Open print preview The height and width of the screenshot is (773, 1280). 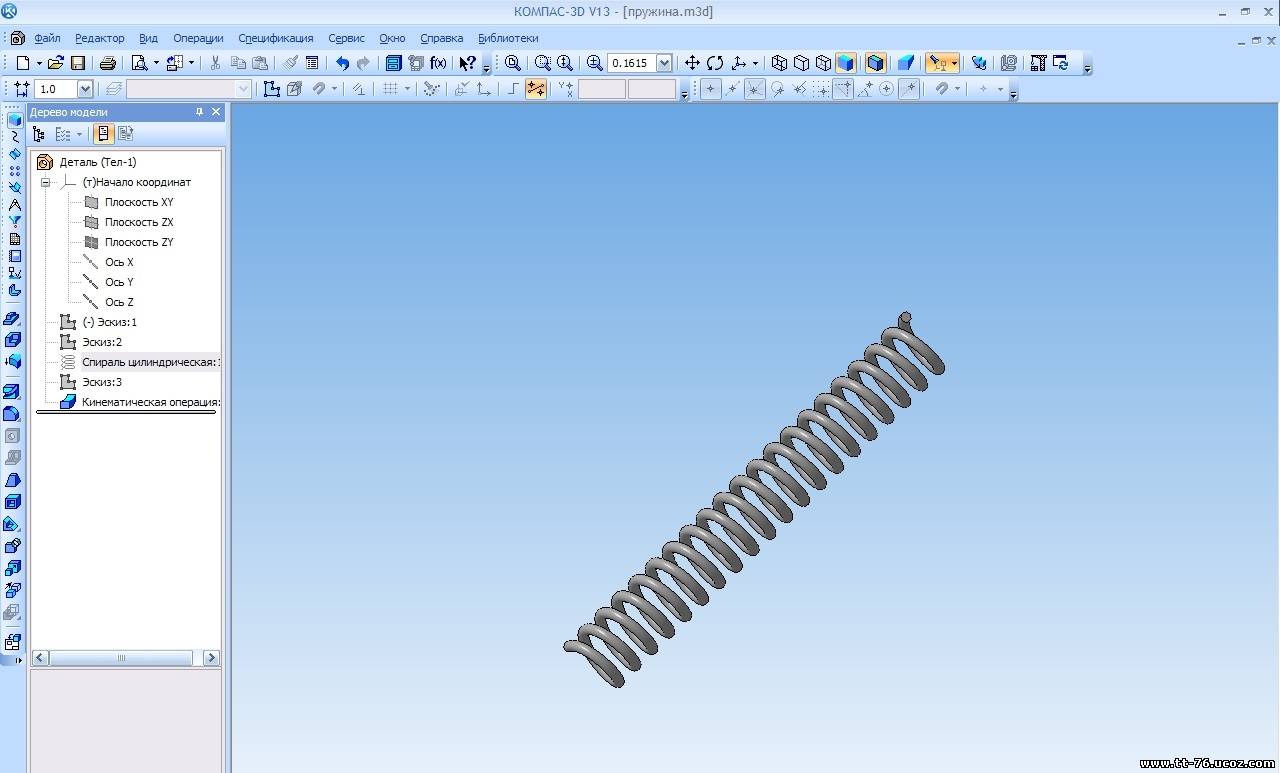(x=140, y=63)
